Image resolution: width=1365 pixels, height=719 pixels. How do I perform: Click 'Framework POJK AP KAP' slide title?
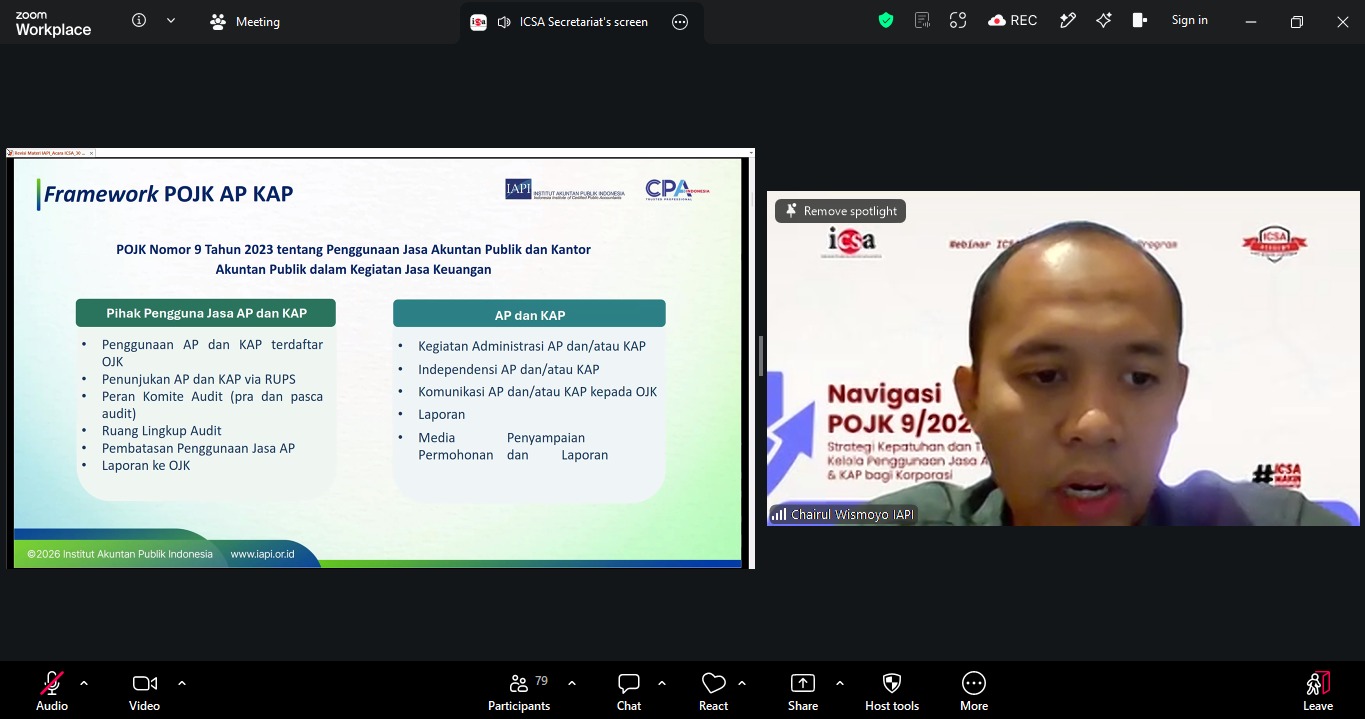coord(168,194)
